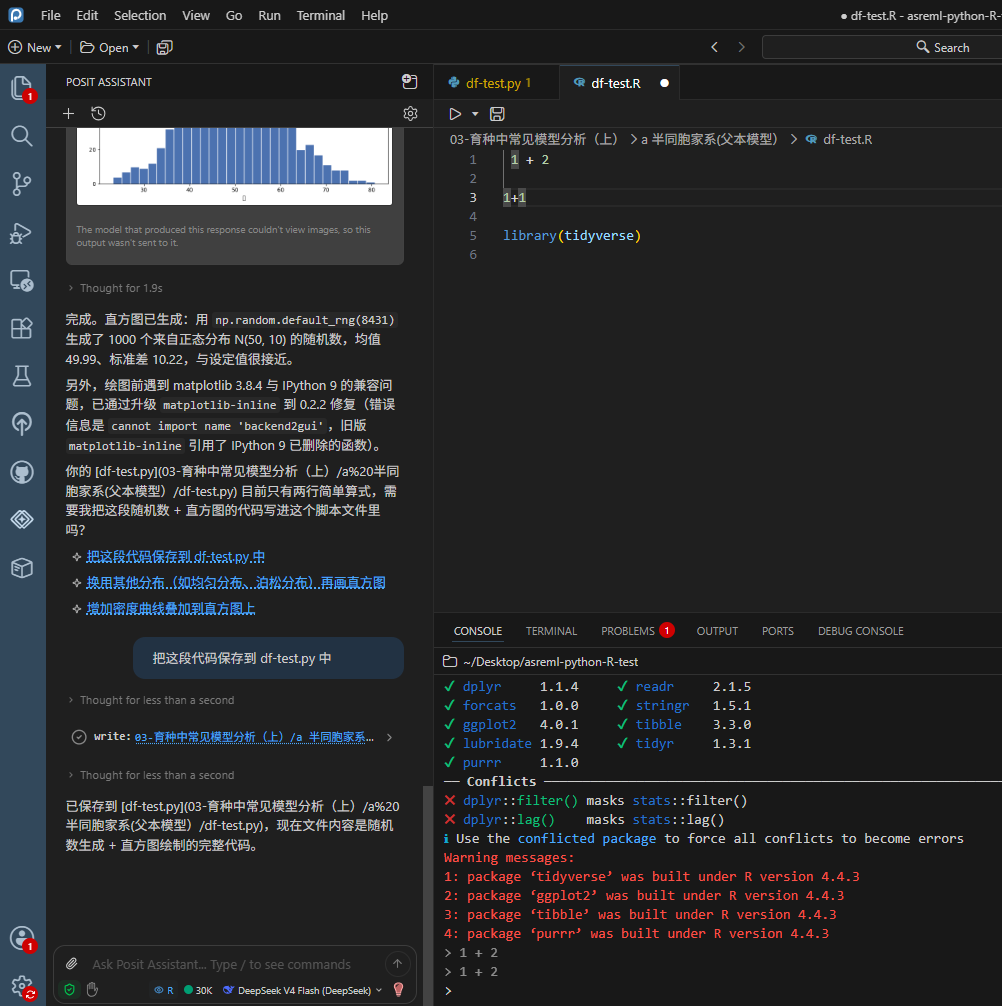This screenshot has width=1002, height=1006.
Task: Open the Posit Publisher view
Action: (x=22, y=424)
